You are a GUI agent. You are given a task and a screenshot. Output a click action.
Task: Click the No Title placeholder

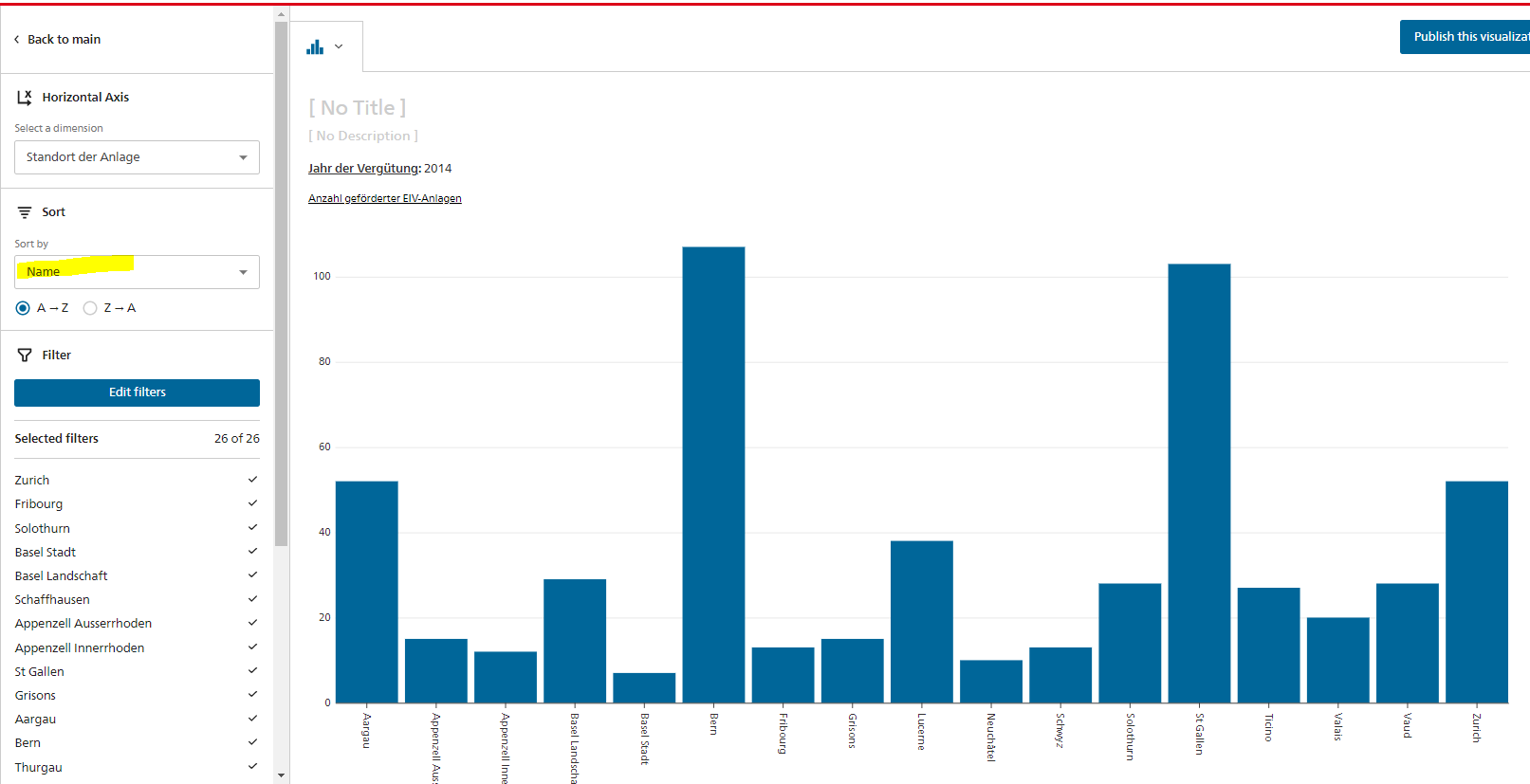(358, 108)
